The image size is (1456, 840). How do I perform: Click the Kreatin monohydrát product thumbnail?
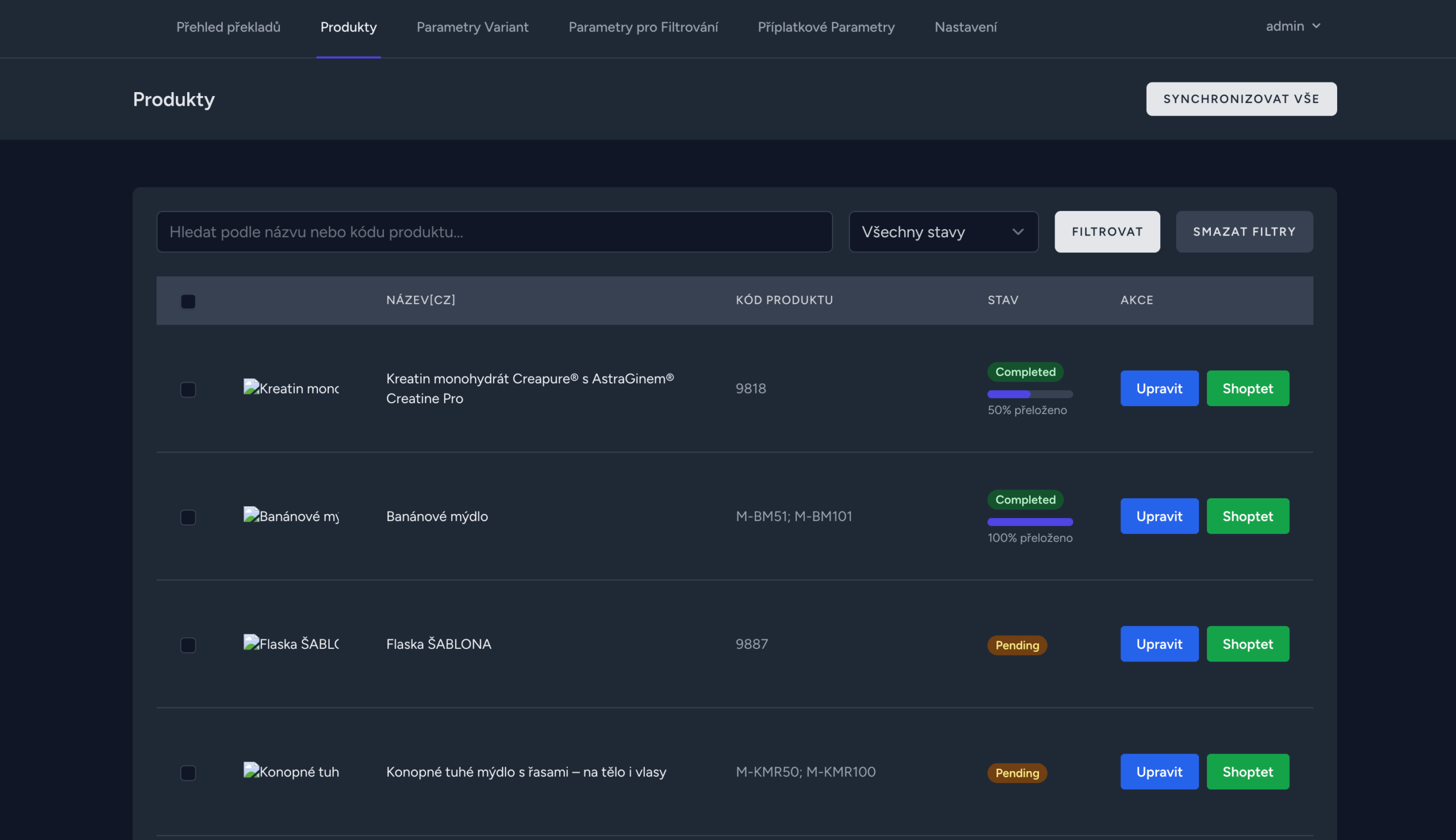[291, 388]
